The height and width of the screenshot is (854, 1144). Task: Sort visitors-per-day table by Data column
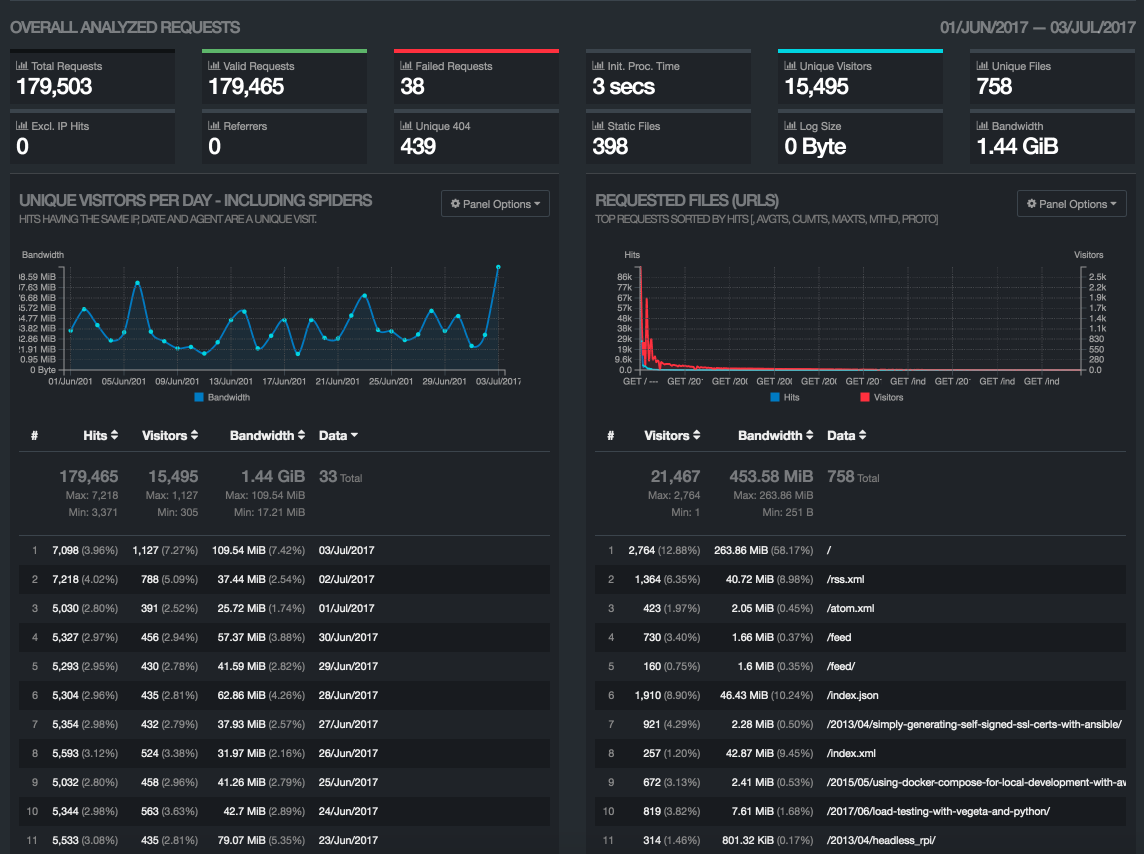338,435
